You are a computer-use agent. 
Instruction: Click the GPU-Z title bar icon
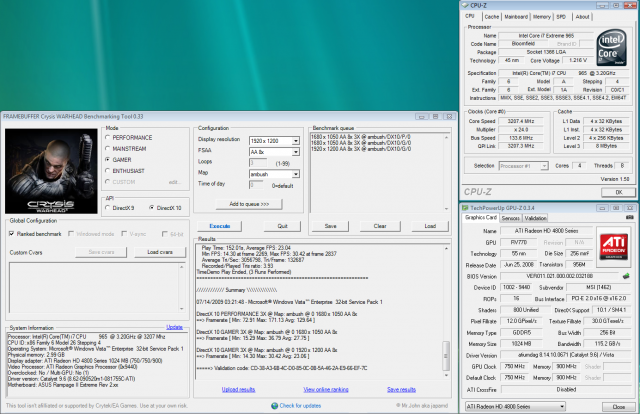pos(465,208)
